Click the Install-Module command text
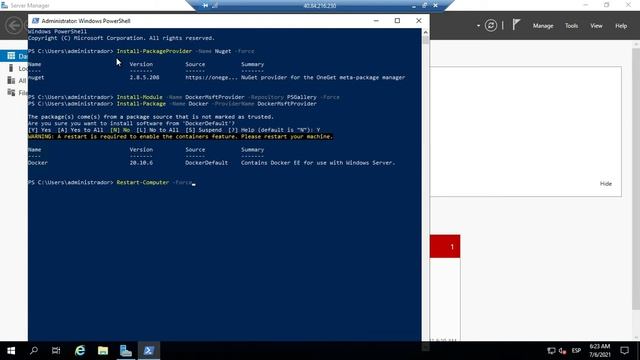This screenshot has height=360, width=640. click(139, 97)
